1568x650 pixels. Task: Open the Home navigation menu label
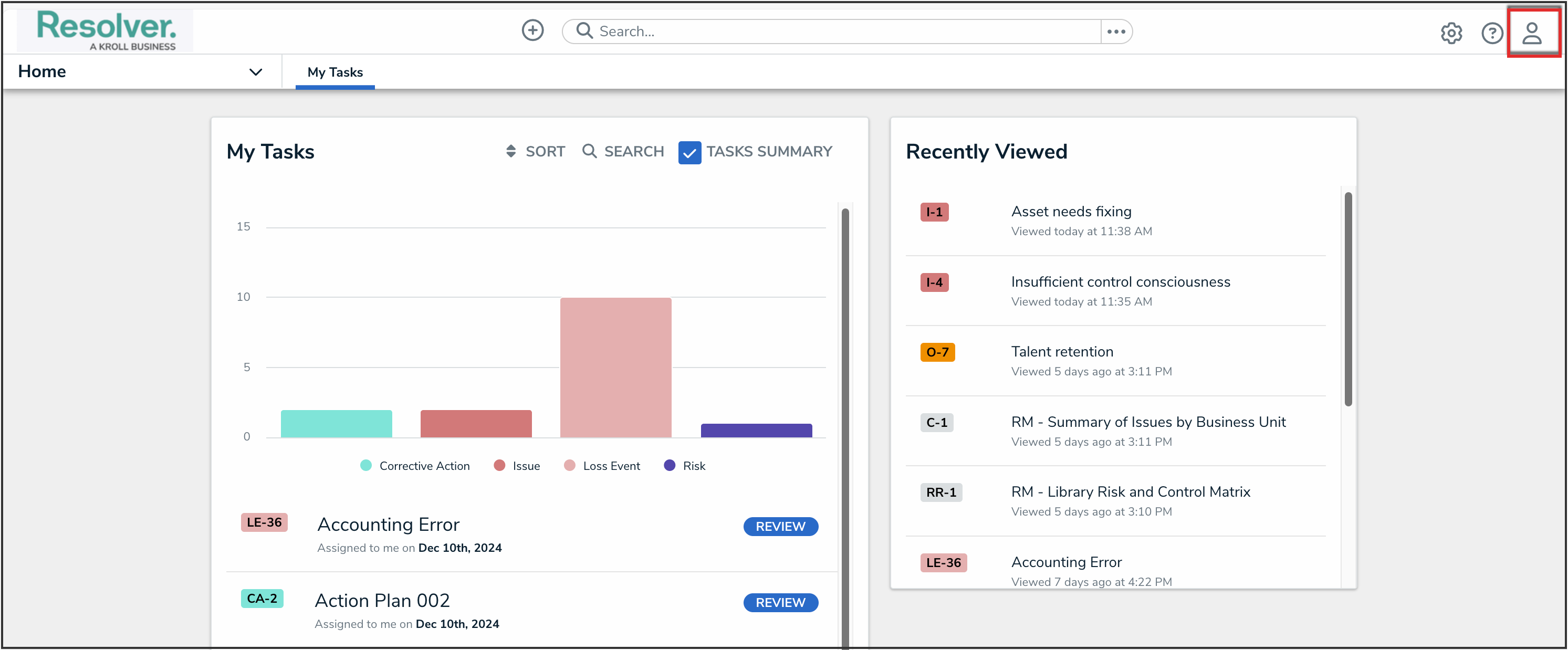click(42, 71)
